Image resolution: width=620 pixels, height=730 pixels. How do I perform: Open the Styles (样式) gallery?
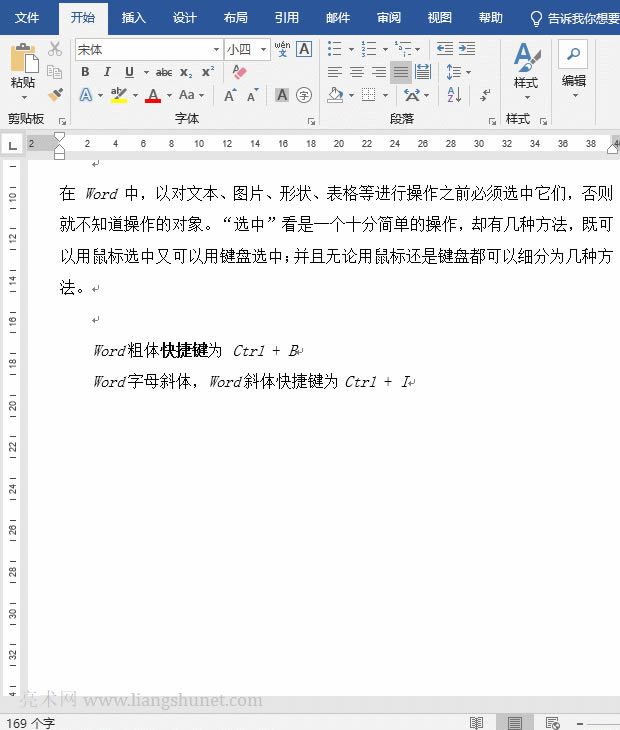[526, 71]
